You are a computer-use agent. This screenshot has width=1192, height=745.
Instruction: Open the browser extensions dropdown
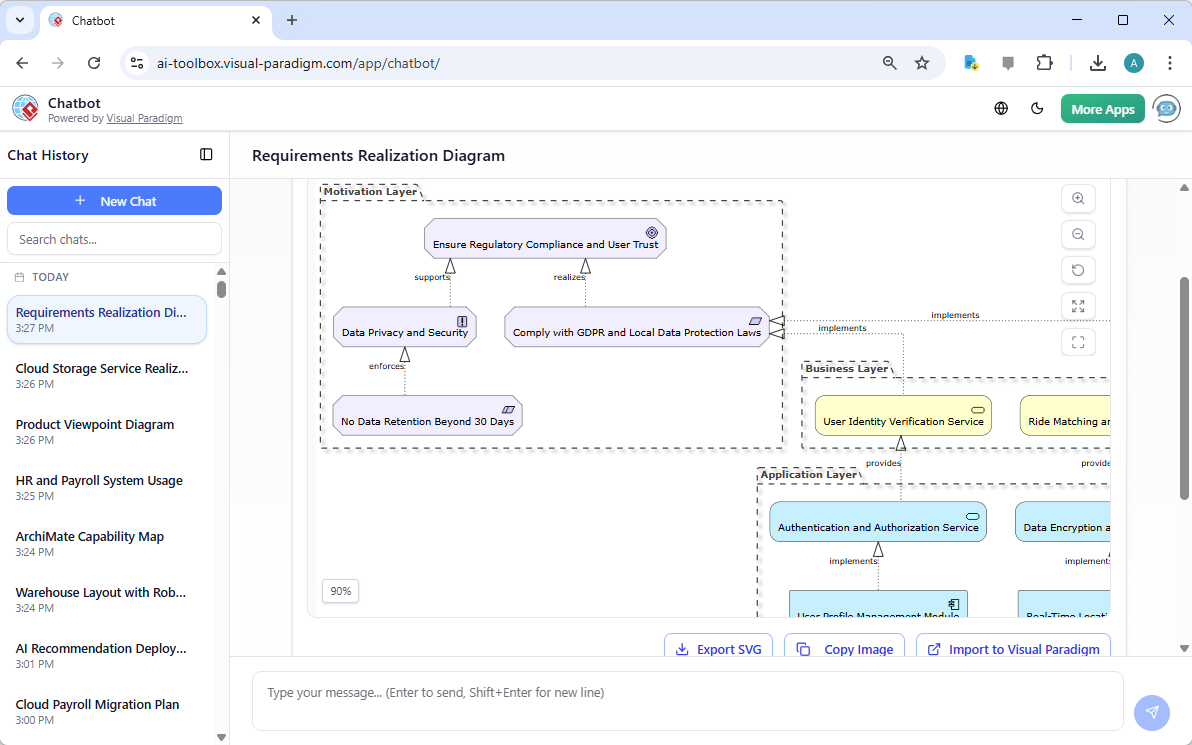[x=1044, y=62]
